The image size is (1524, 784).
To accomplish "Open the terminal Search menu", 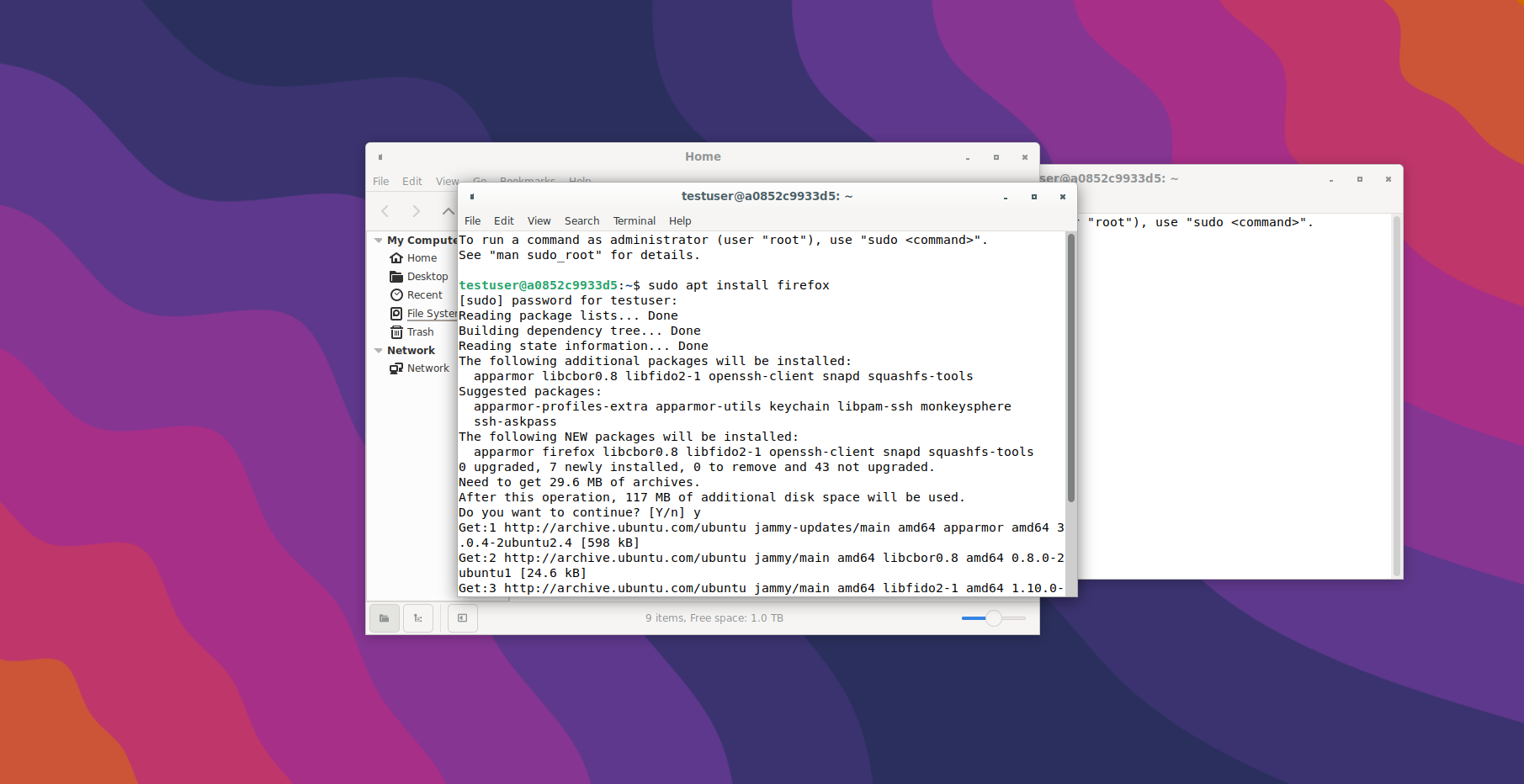I will (582, 221).
